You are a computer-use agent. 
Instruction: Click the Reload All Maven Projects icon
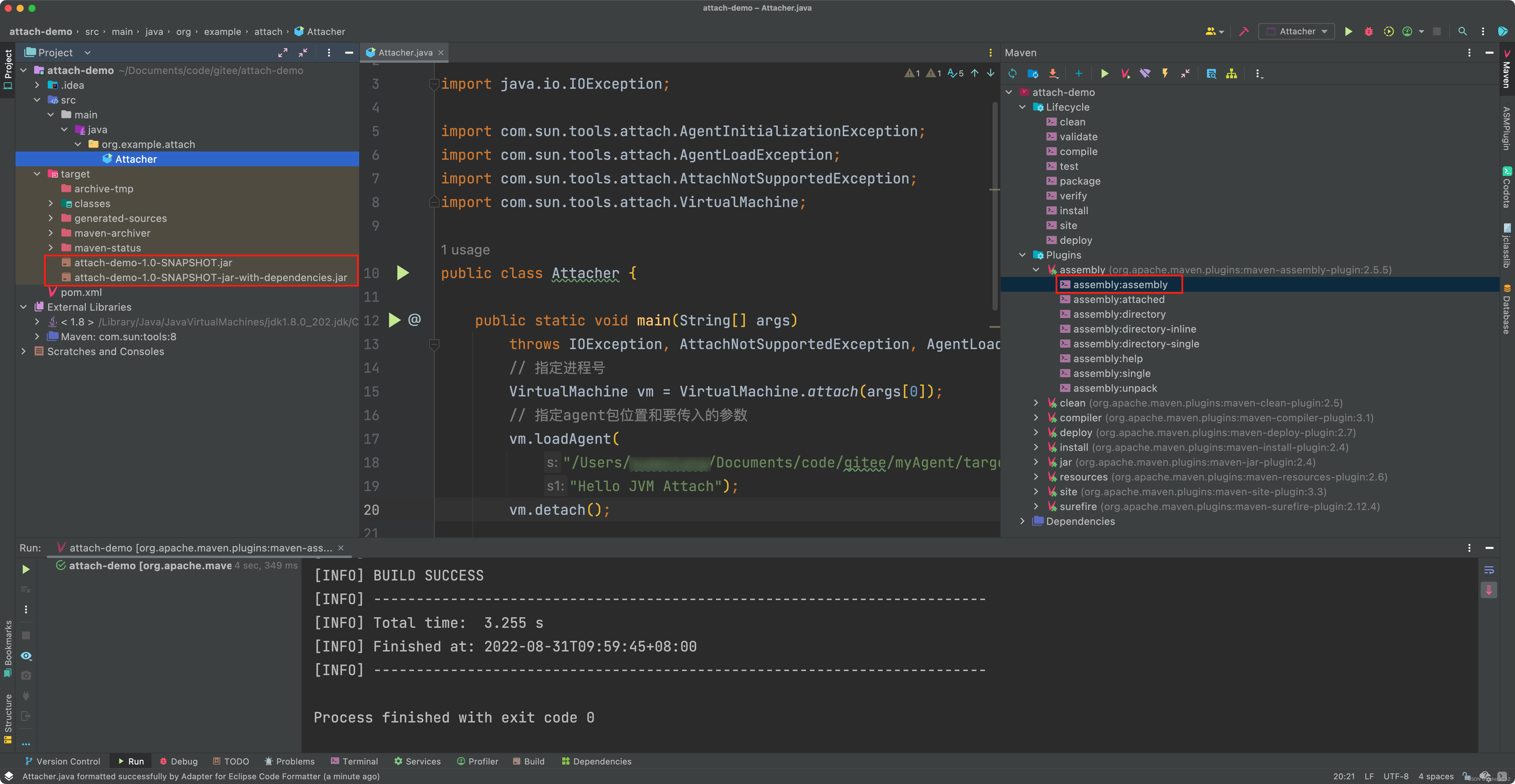(1012, 73)
